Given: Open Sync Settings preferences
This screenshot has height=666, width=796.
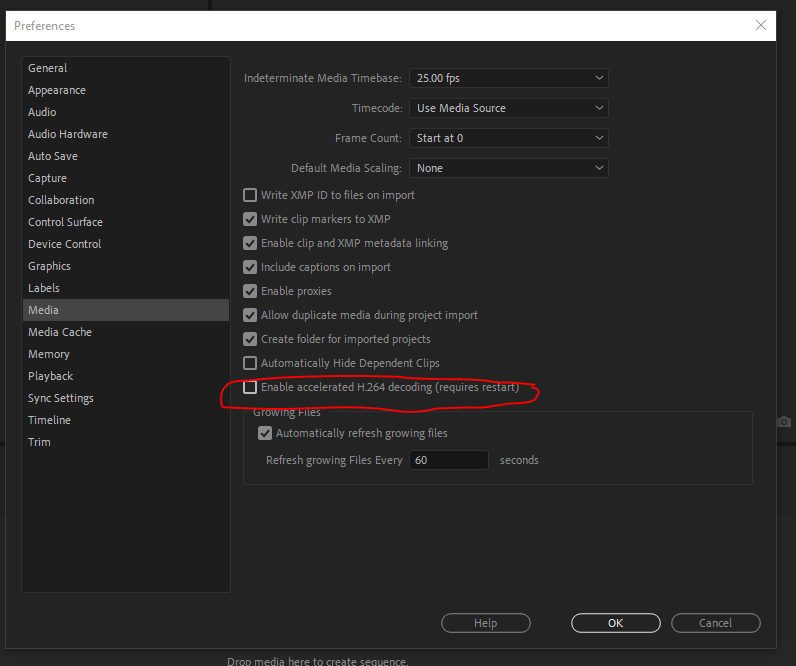Looking at the screenshot, I should [x=126, y=398].
